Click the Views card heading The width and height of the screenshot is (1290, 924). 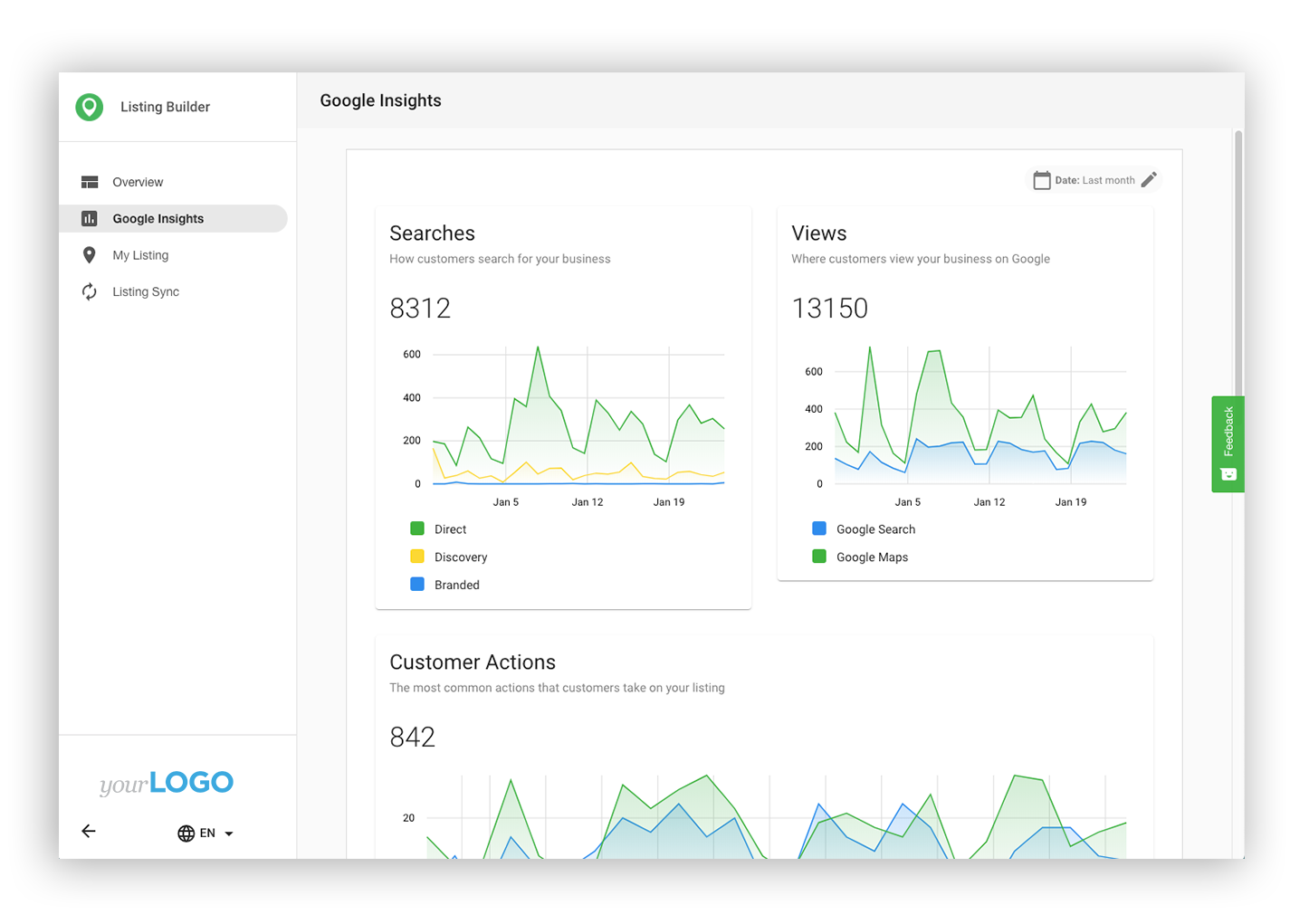[x=819, y=233]
